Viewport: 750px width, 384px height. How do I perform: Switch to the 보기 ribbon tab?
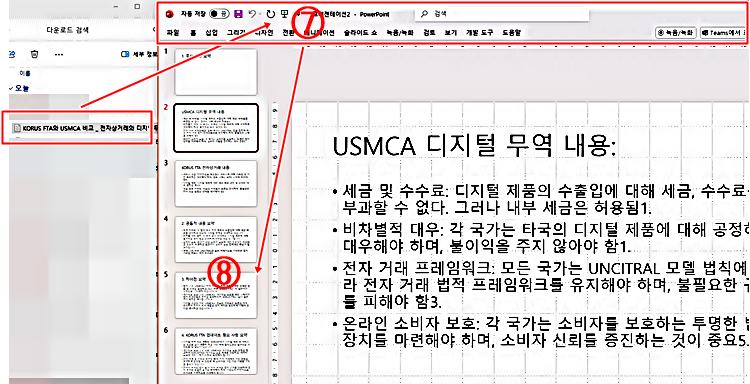click(450, 33)
